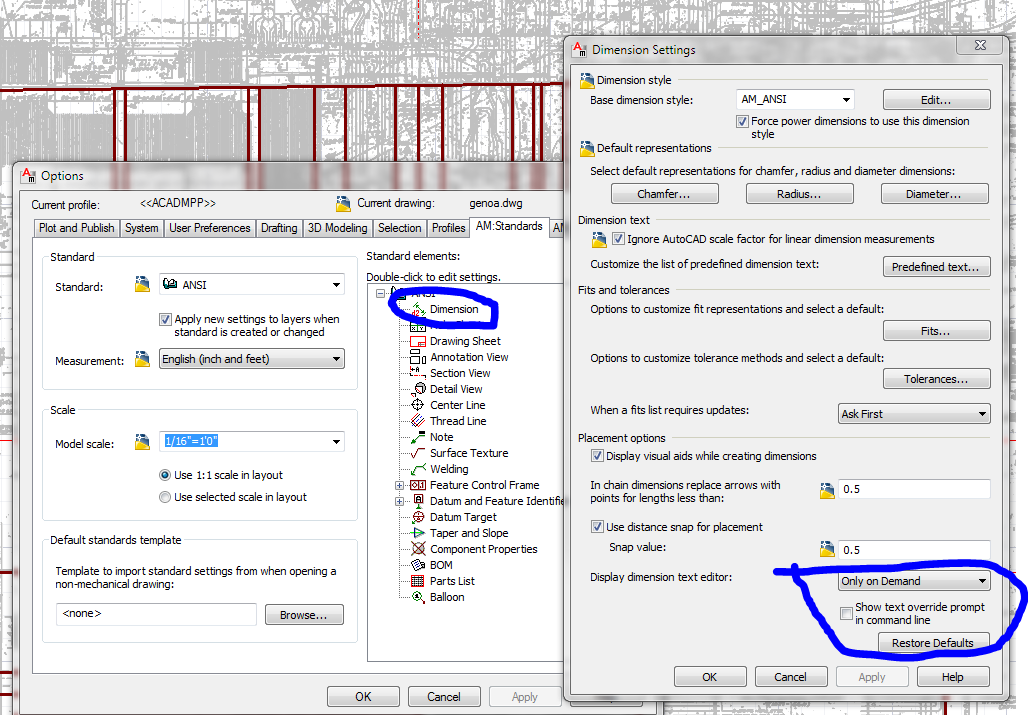
Task: Toggle Force power dimensions checkbox
Action: [x=742, y=121]
